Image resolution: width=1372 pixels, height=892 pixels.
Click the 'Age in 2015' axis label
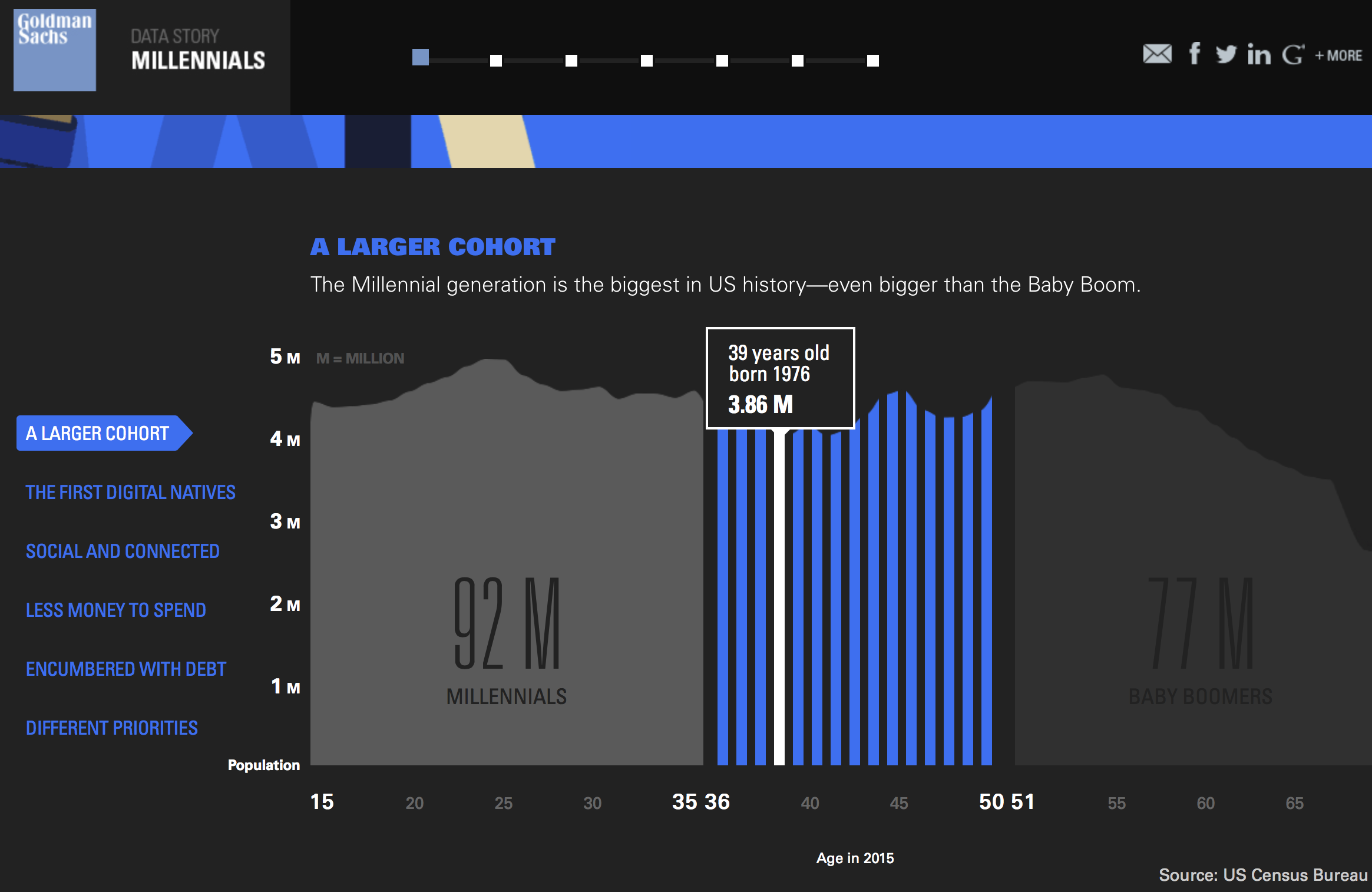pyautogui.click(x=855, y=858)
